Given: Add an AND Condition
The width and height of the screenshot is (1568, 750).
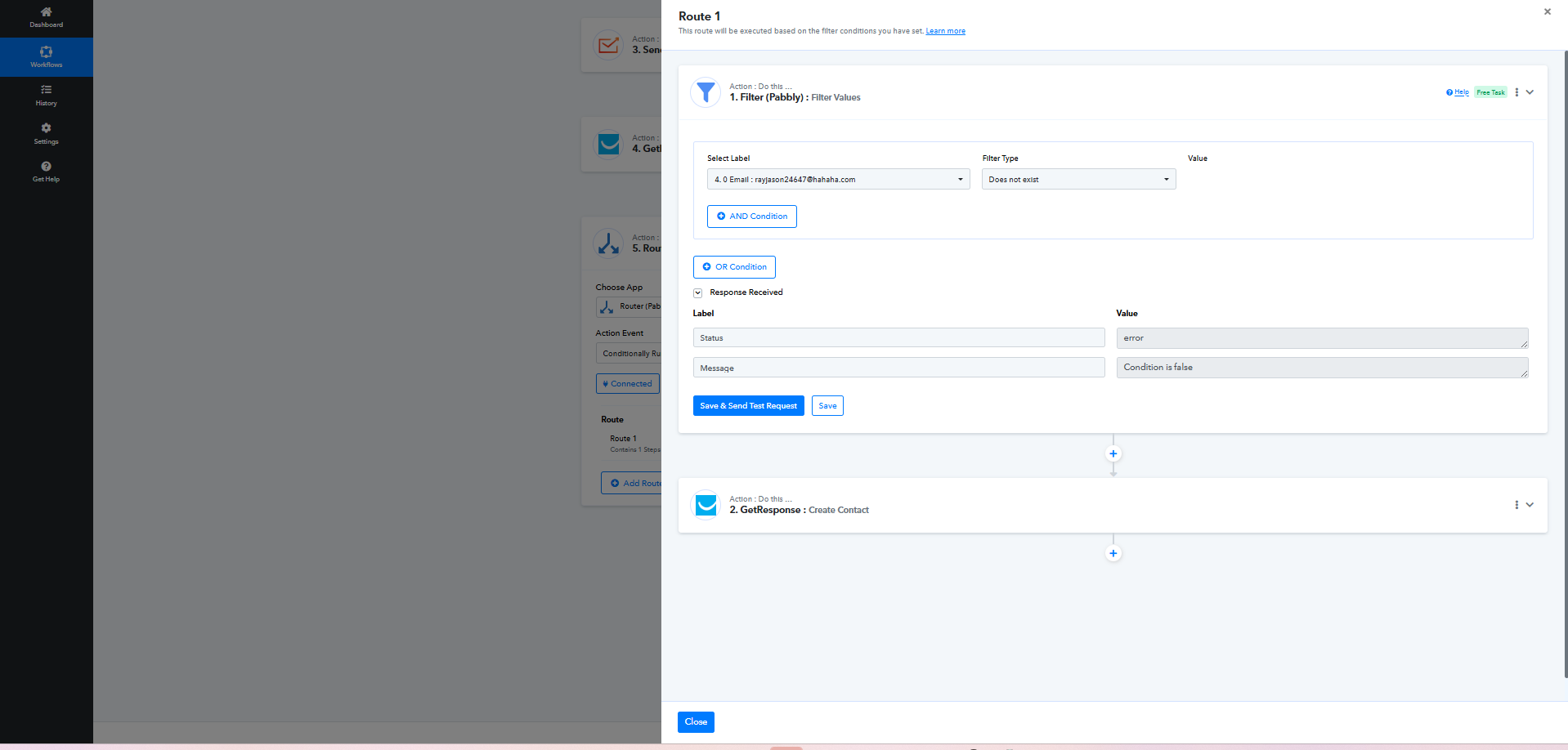Looking at the screenshot, I should 751,217.
